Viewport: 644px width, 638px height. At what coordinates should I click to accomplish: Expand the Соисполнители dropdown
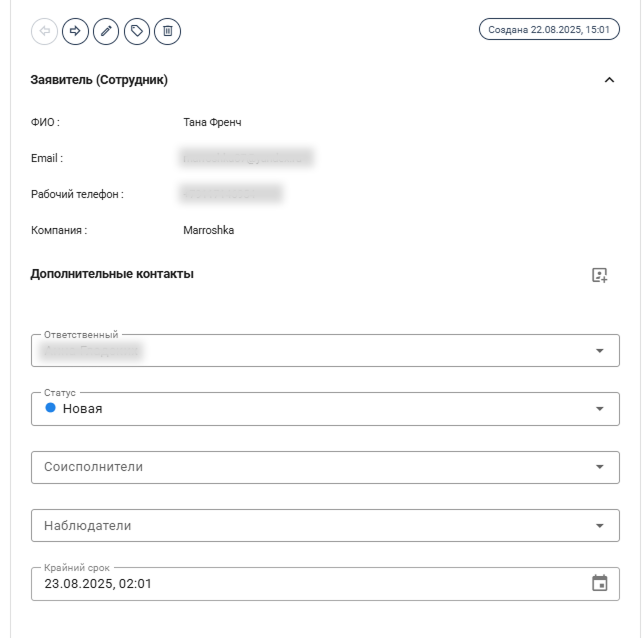[x=325, y=467]
